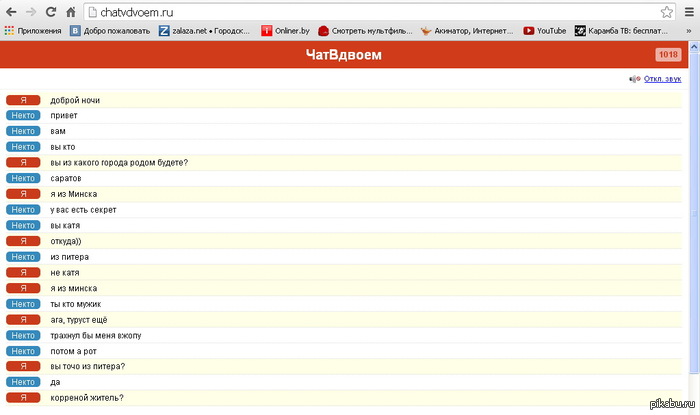Image resolution: width=700 pixels, height=415 pixels.
Task: Open the Приложения apps shortcut
Action: click(33, 31)
